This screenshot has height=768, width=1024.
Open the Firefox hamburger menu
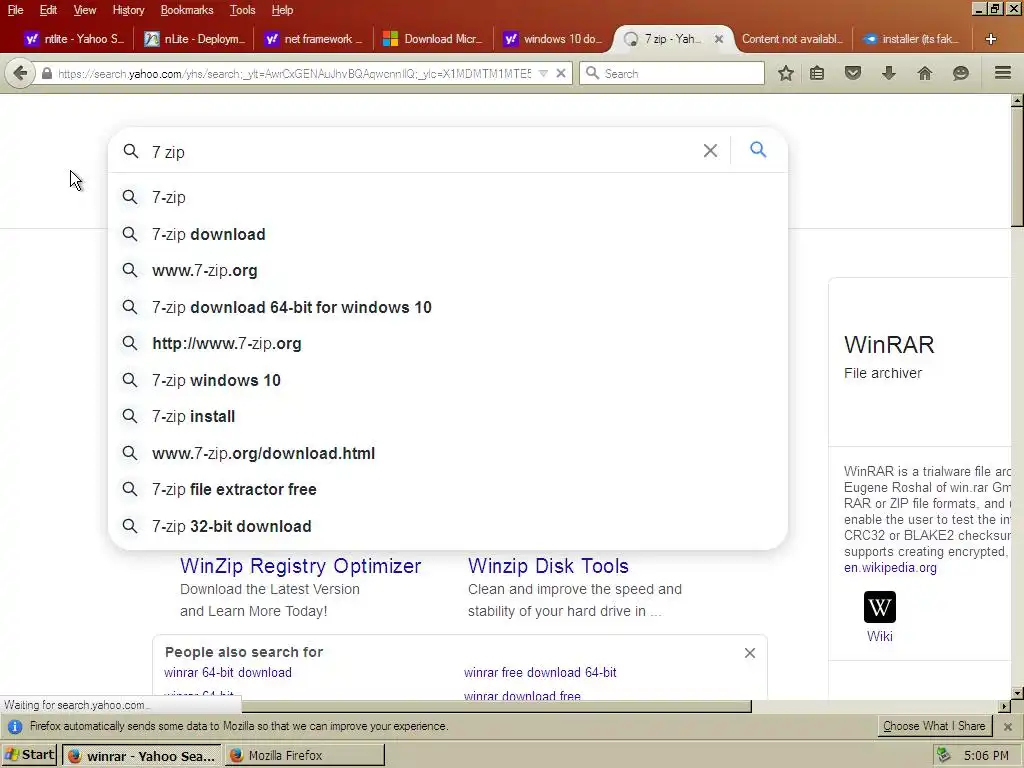1003,72
